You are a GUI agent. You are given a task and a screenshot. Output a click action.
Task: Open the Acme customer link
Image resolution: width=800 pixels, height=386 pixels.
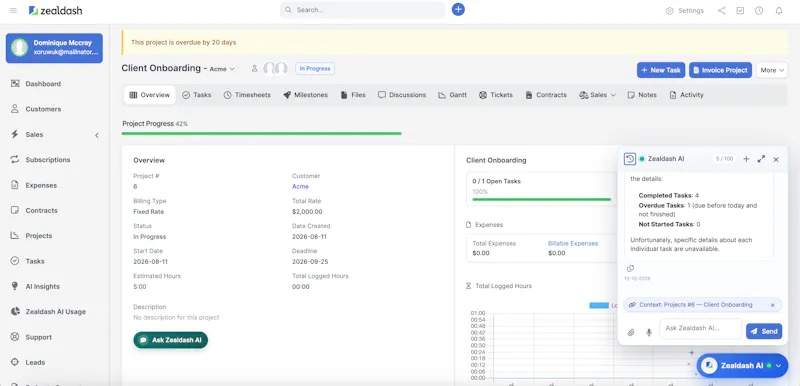coord(300,187)
